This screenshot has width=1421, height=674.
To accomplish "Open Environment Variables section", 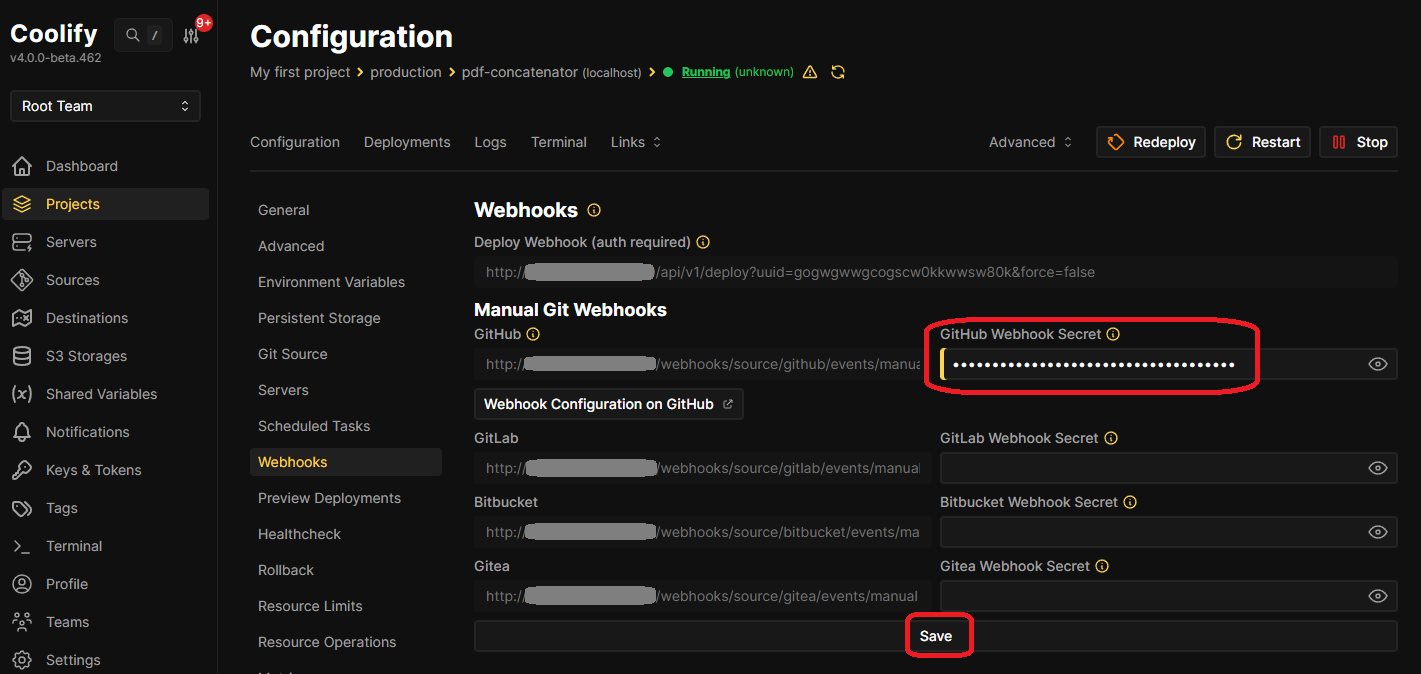I will pyautogui.click(x=345, y=282).
